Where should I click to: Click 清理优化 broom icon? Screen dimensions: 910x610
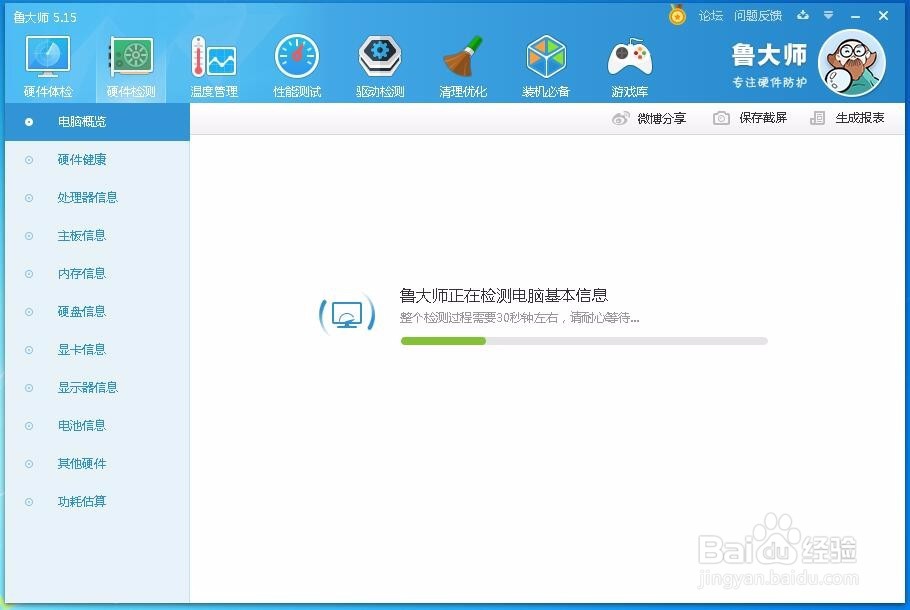463,56
